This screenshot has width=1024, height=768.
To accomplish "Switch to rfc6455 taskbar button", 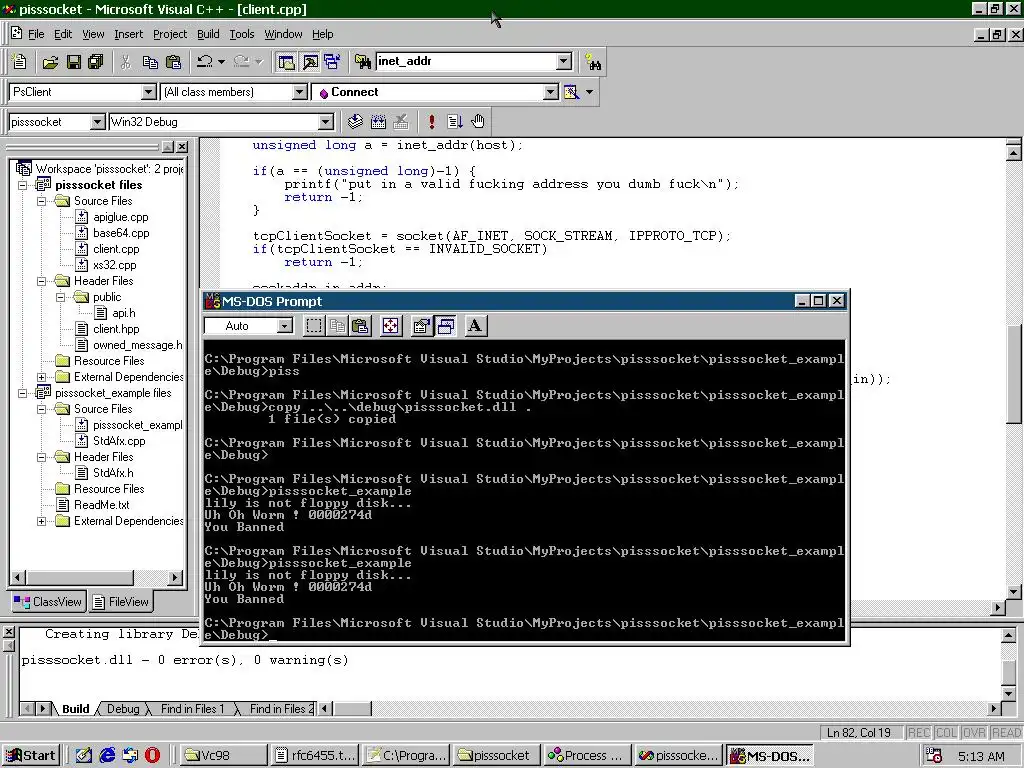I will point(313,756).
